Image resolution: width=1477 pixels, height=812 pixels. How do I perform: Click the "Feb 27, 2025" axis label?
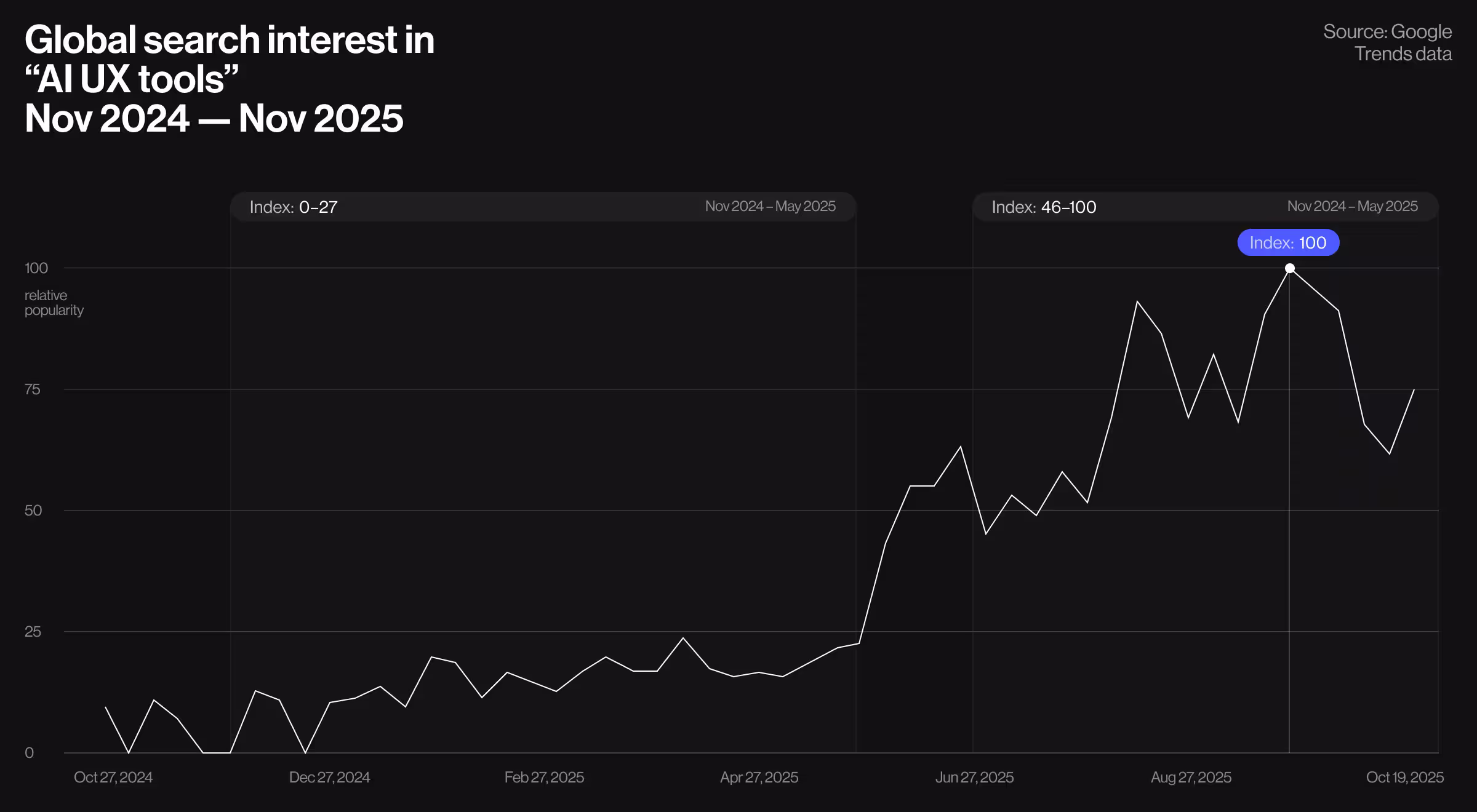[544, 777]
